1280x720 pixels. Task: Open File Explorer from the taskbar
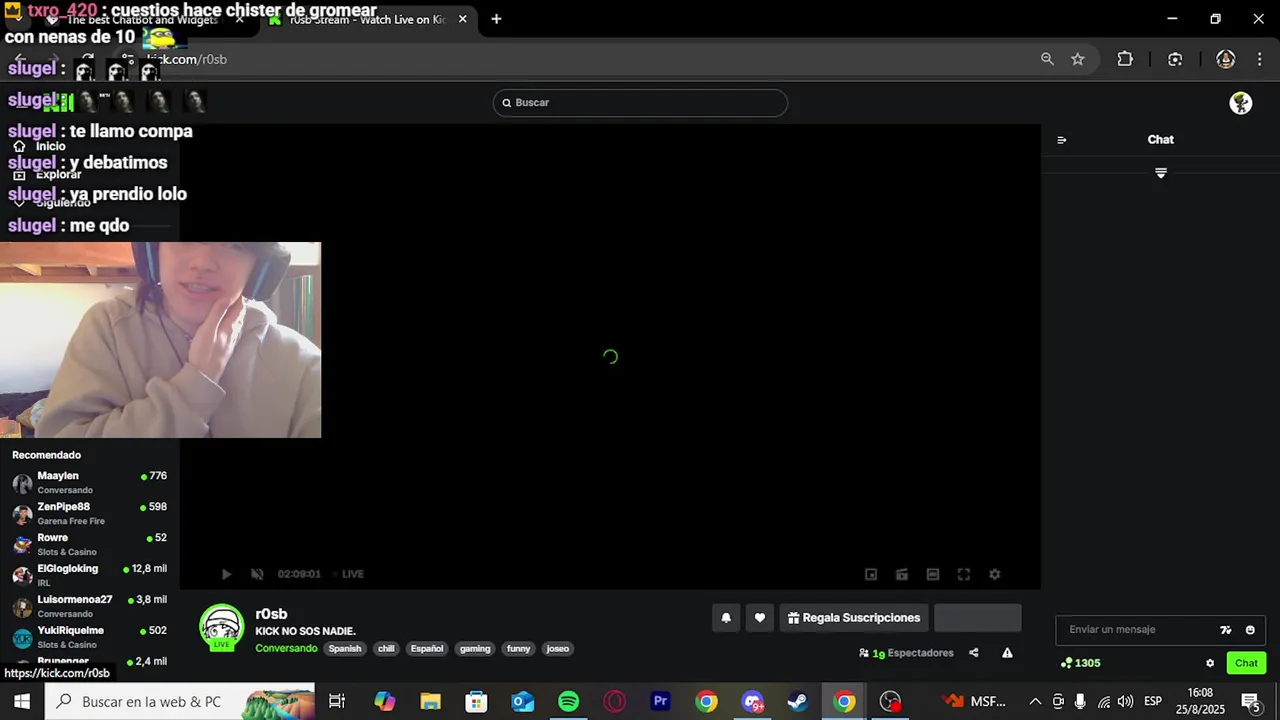(430, 702)
